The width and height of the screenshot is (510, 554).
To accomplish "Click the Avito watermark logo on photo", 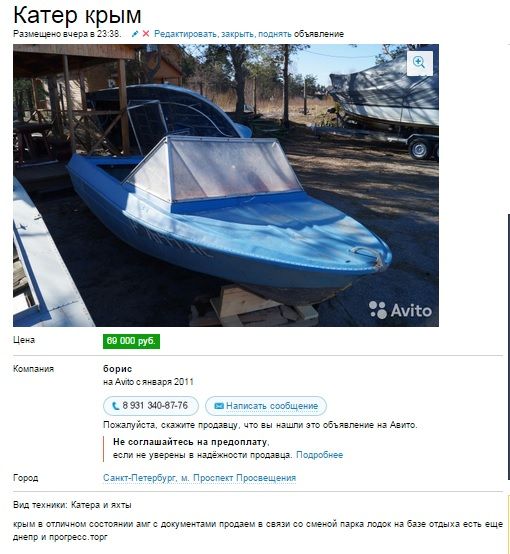I will point(400,310).
